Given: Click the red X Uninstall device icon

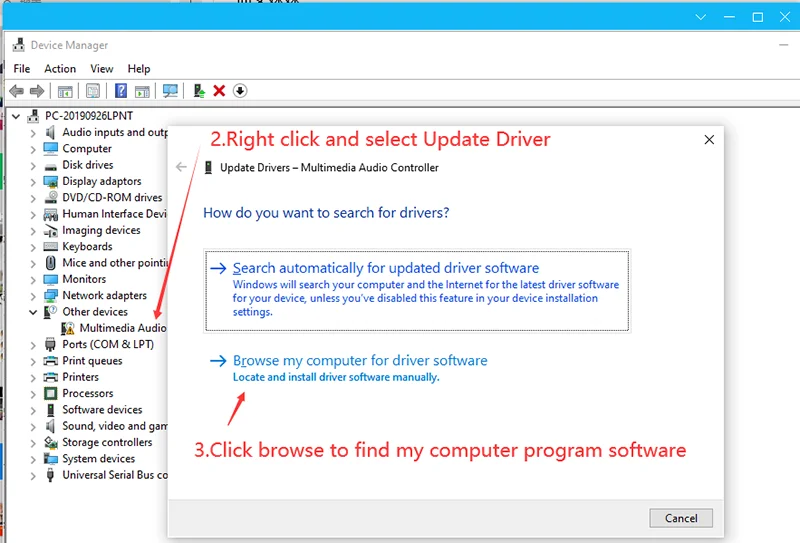Looking at the screenshot, I should [x=219, y=91].
